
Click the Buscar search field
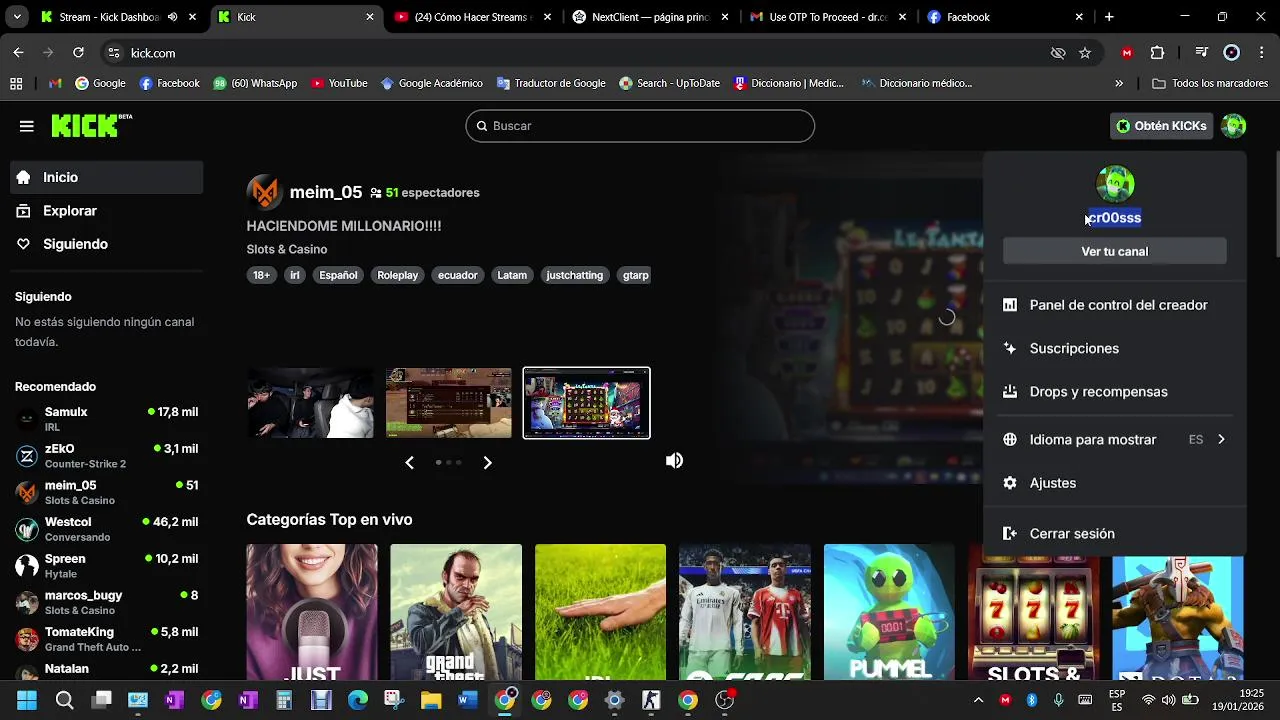pos(640,126)
